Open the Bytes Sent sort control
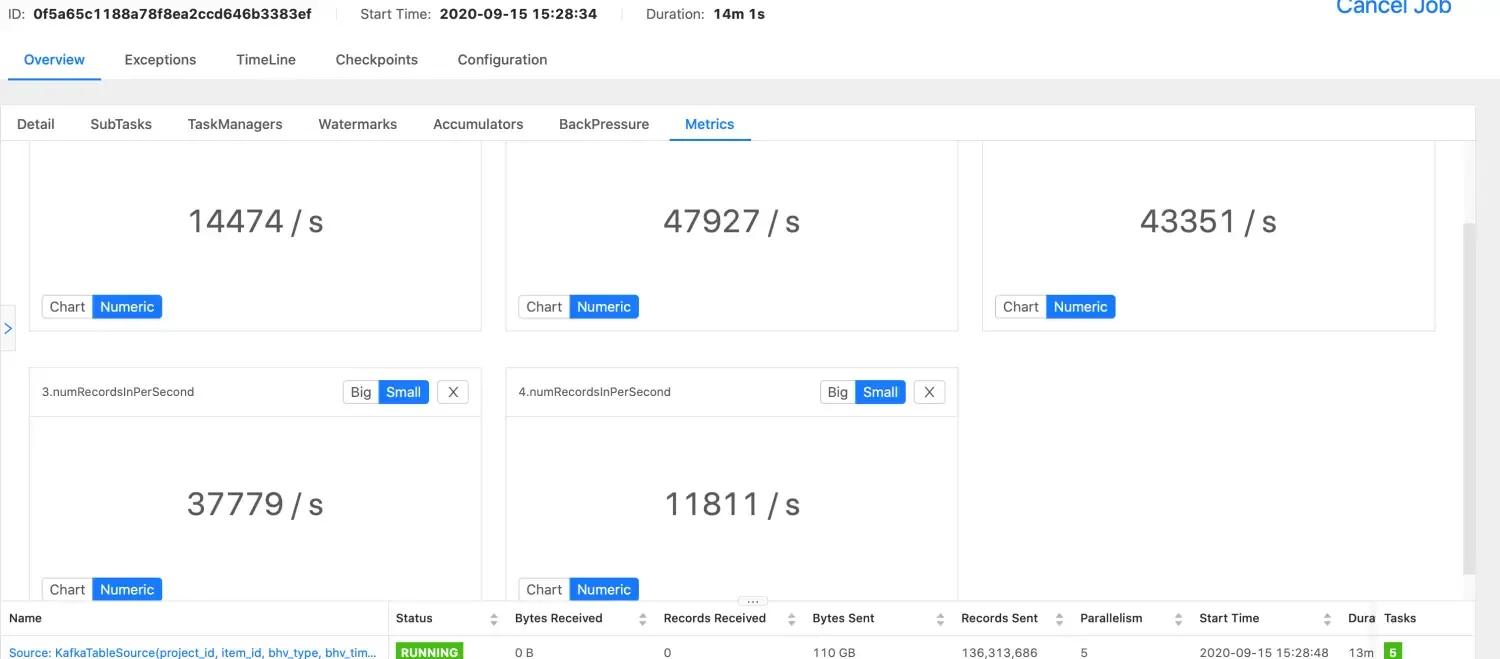Screen dimensions: 1500x659 point(938,618)
